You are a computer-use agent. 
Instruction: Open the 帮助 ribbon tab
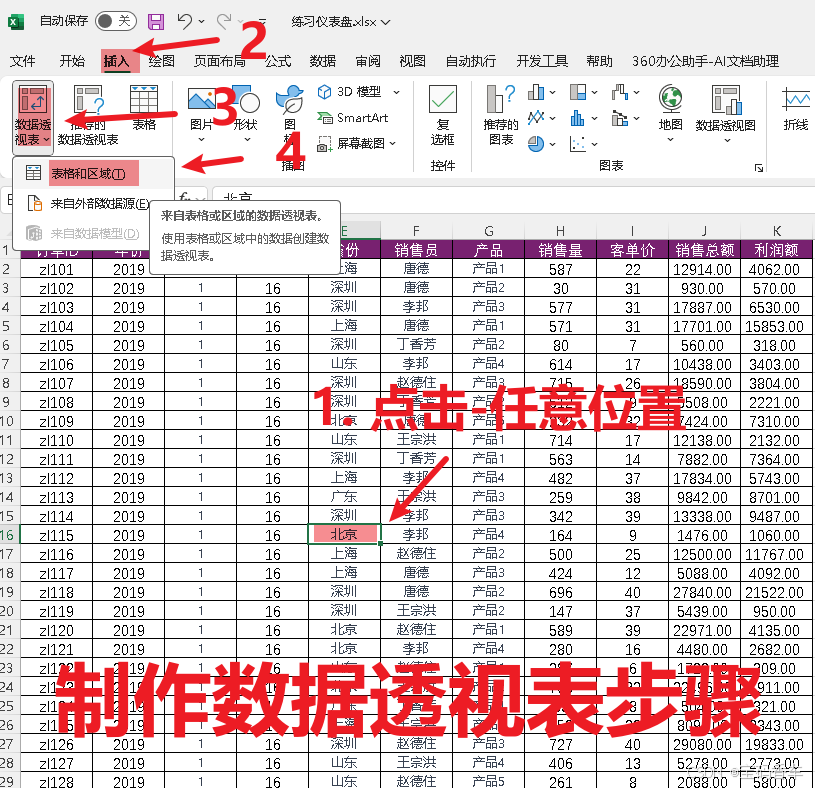(x=600, y=61)
